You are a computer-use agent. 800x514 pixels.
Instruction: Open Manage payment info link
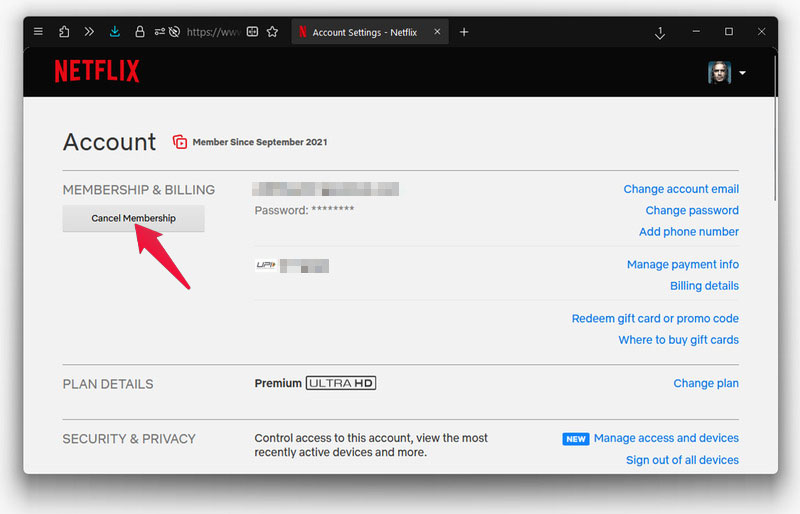[x=683, y=264]
